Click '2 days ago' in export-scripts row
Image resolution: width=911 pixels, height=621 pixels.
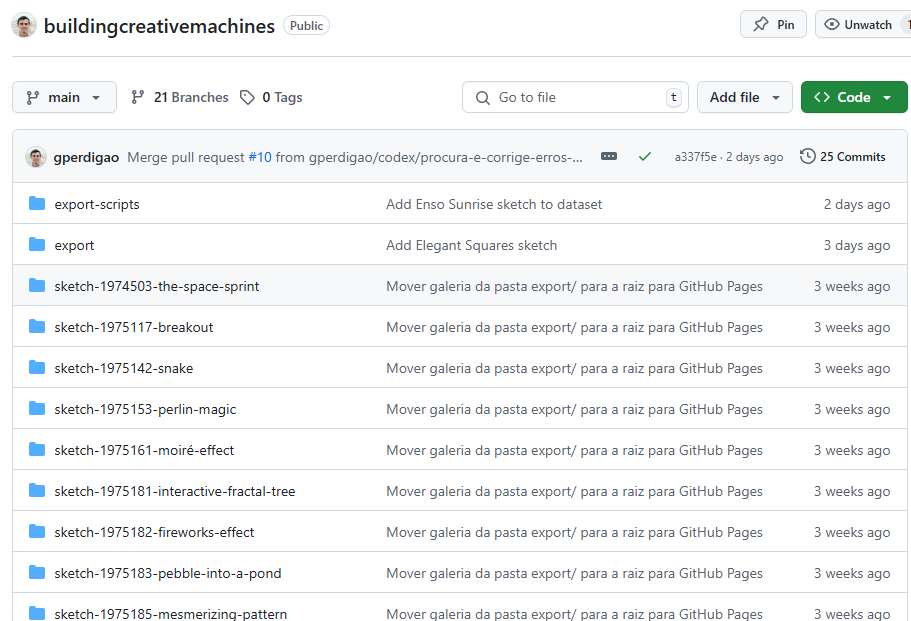tap(856, 204)
